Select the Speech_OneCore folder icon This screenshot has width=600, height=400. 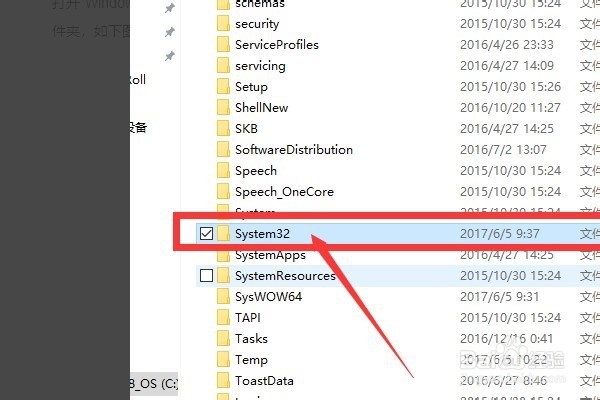pos(224,192)
